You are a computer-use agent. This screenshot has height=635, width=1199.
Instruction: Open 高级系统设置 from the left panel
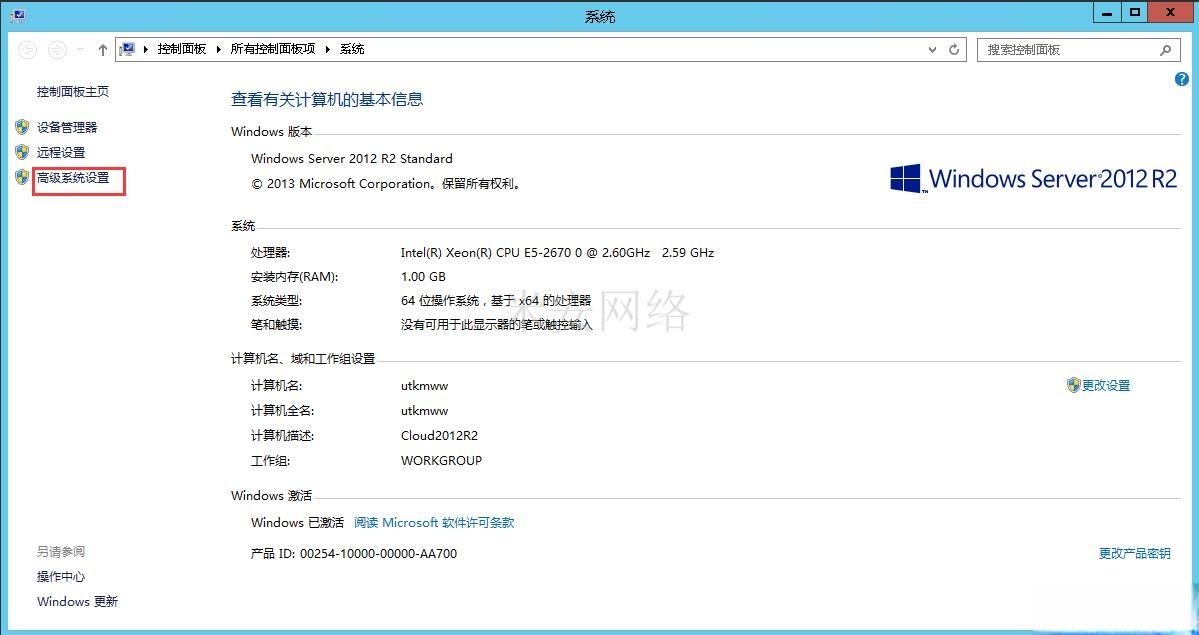(x=73, y=178)
